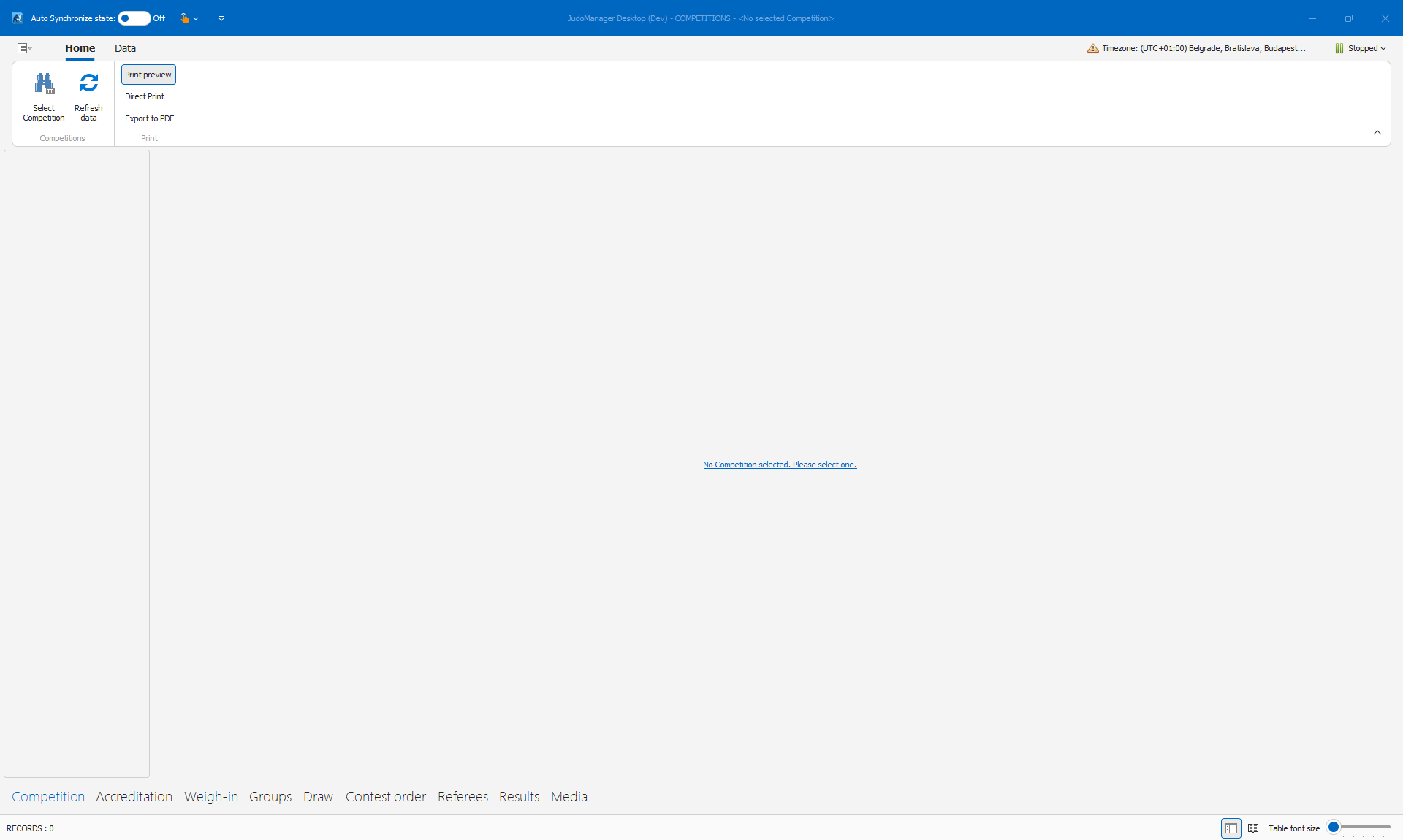The width and height of the screenshot is (1403, 840).
Task: Click the RECORDS : 0 status text
Action: pyautogui.click(x=30, y=828)
